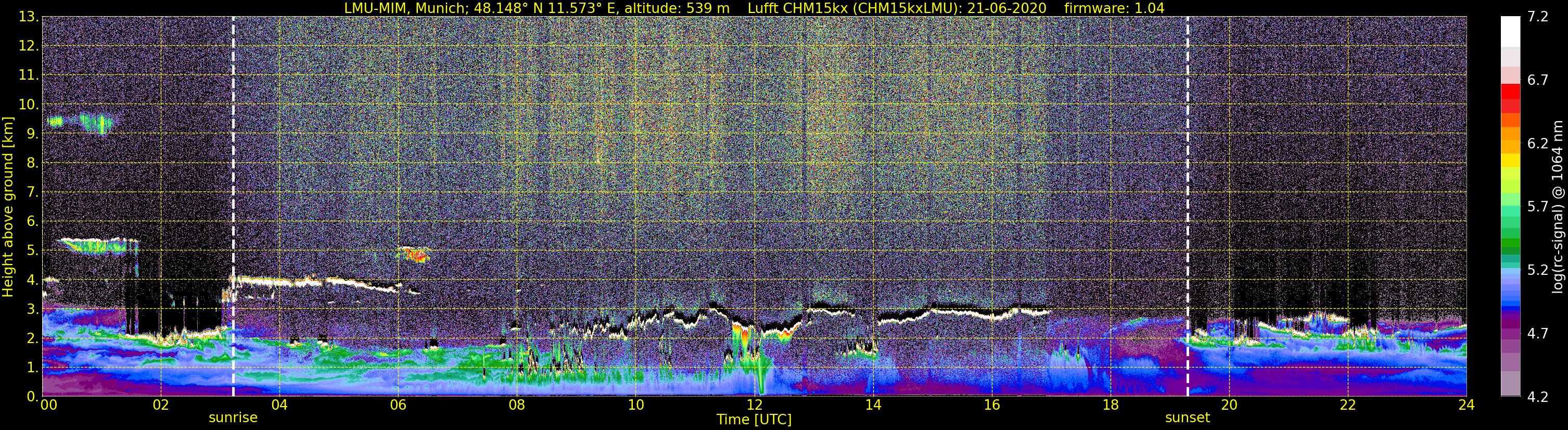Click the '22' tick label on the time axis

[x=1348, y=405]
